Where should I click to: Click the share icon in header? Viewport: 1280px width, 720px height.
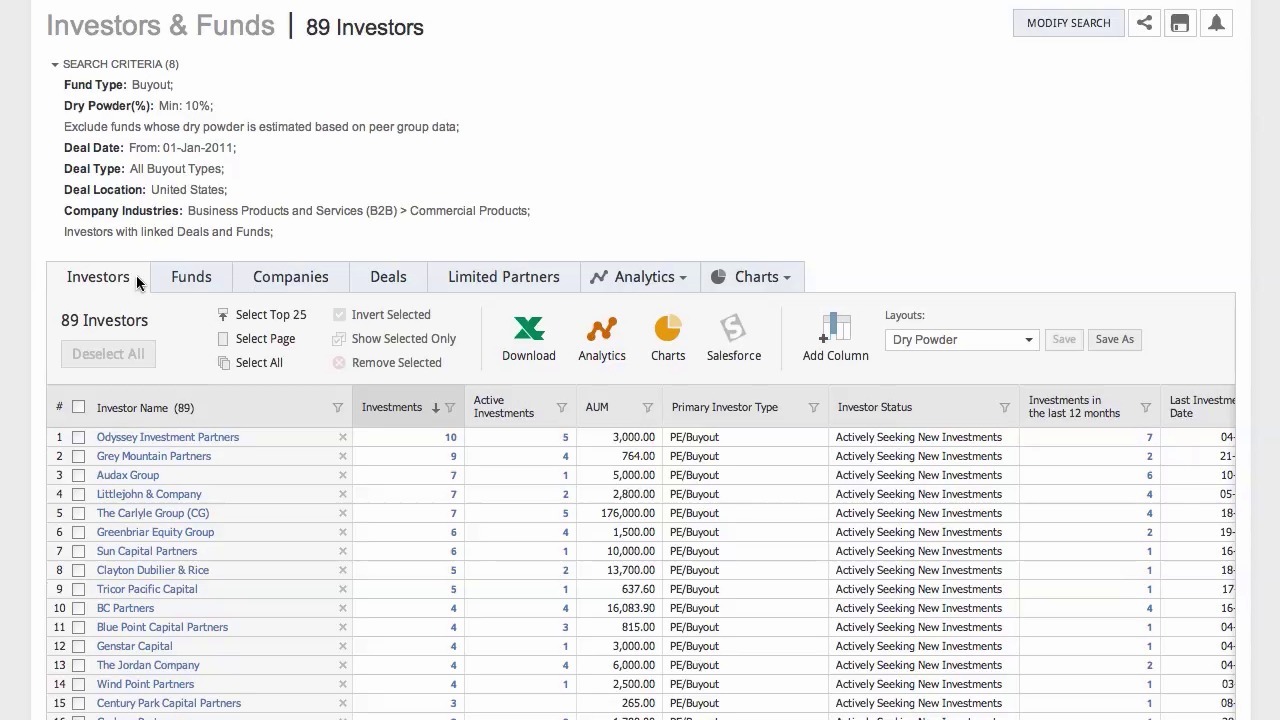tap(1144, 23)
